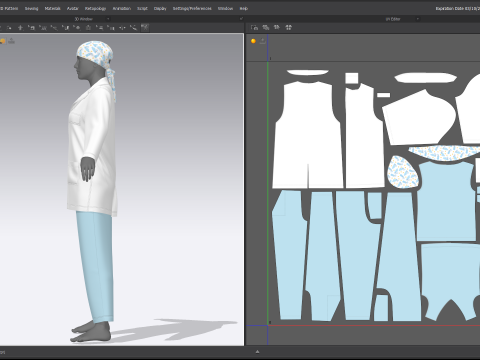Open the Retopology menu

click(x=95, y=8)
